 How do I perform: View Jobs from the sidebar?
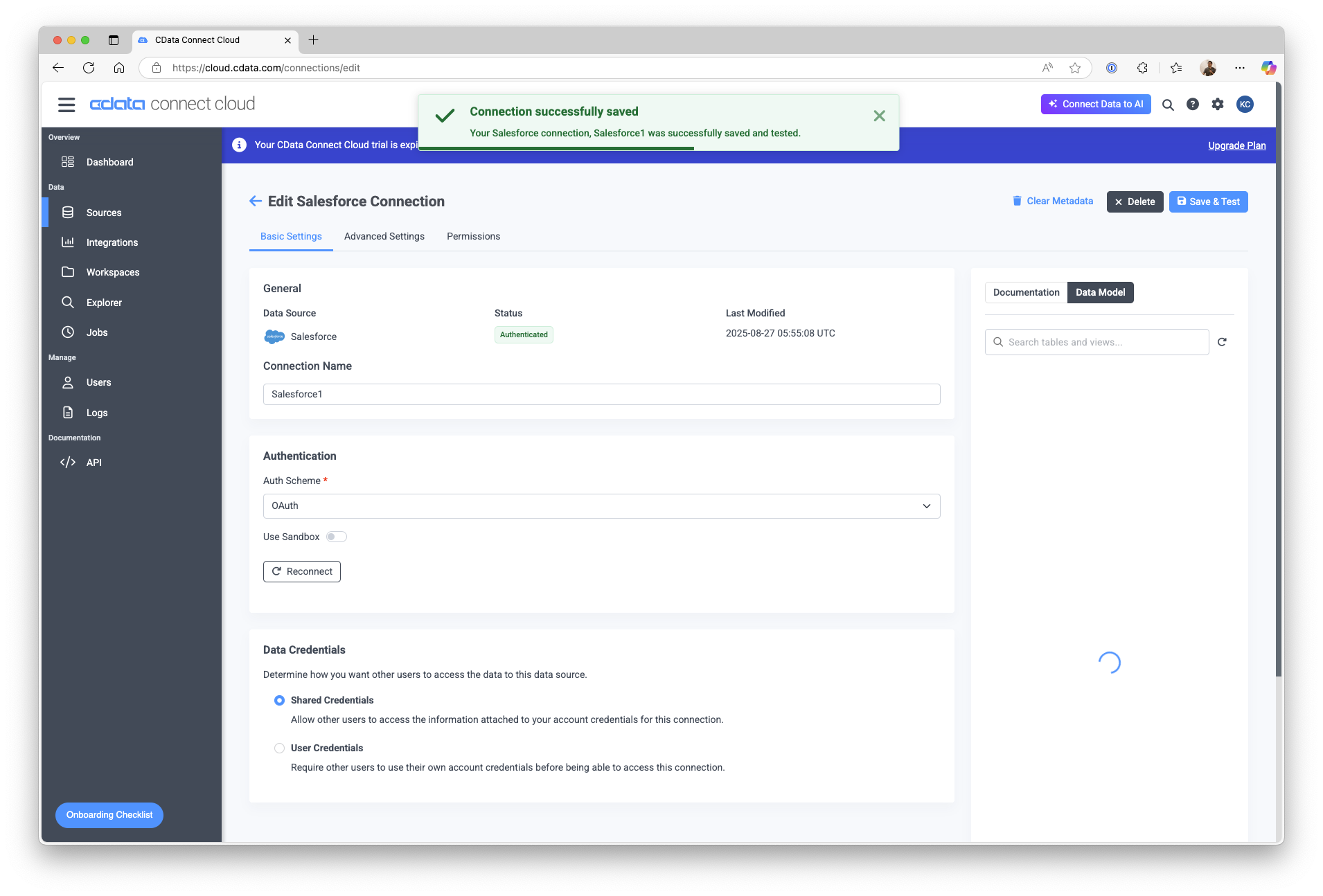click(x=96, y=332)
